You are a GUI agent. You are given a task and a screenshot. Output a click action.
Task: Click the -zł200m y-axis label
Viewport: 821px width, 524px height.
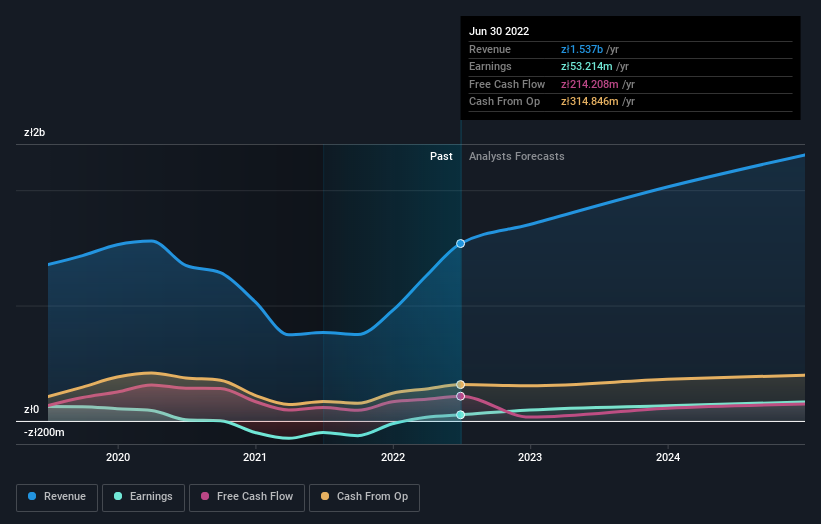point(44,432)
